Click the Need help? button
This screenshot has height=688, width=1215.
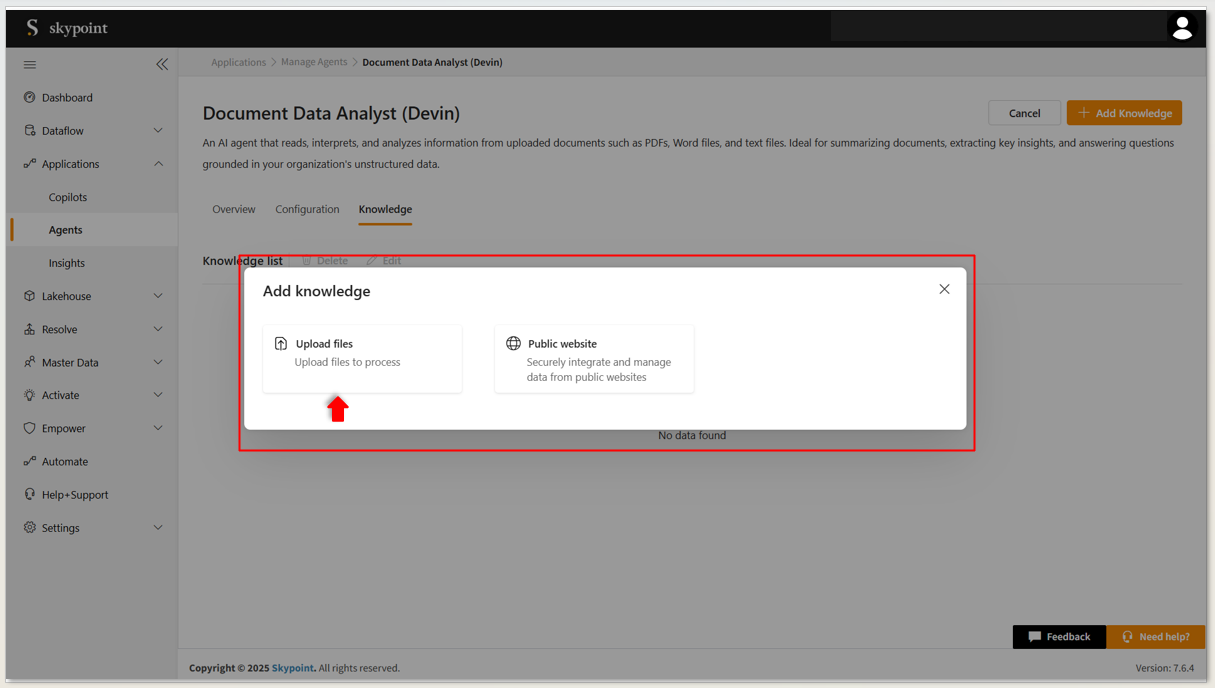(1155, 636)
